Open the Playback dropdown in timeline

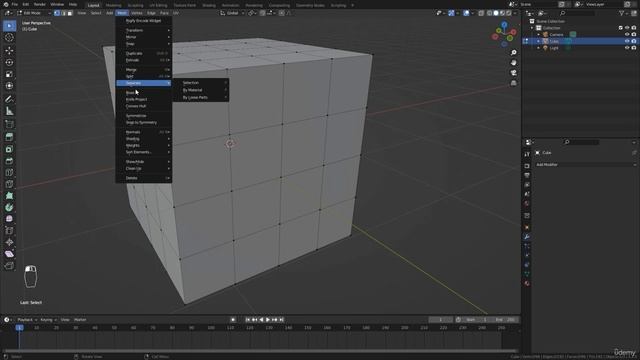(x=27, y=320)
